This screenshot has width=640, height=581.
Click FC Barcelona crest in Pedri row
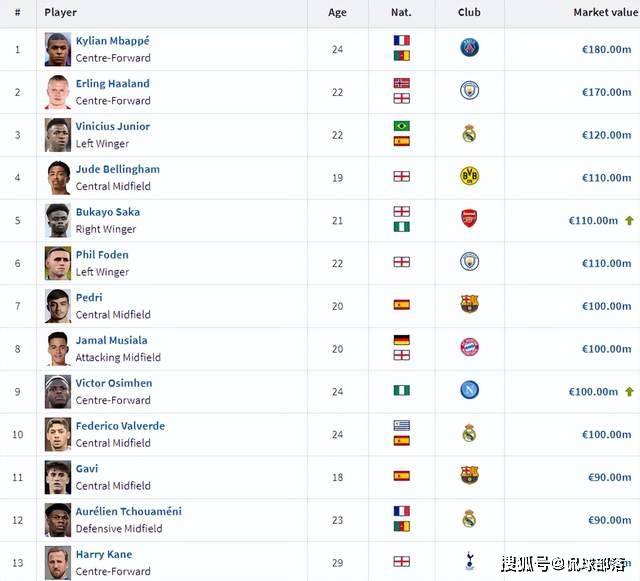[469, 304]
